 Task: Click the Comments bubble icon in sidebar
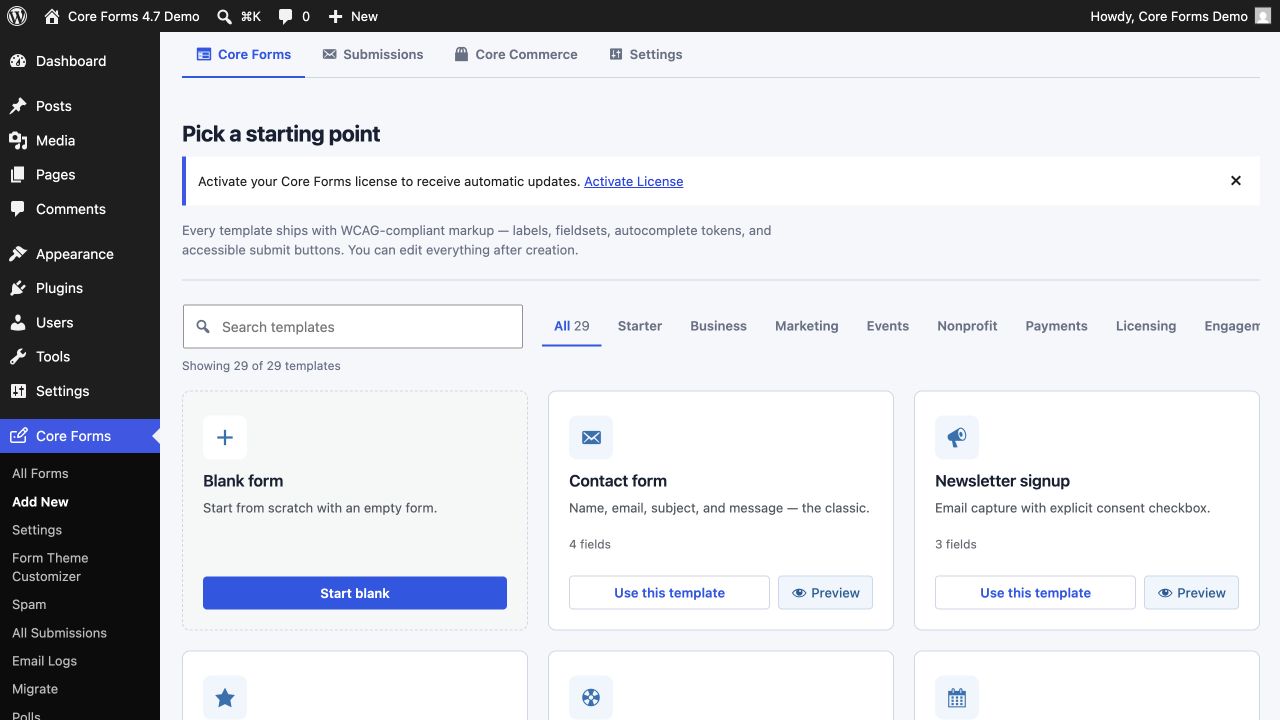coord(18,209)
